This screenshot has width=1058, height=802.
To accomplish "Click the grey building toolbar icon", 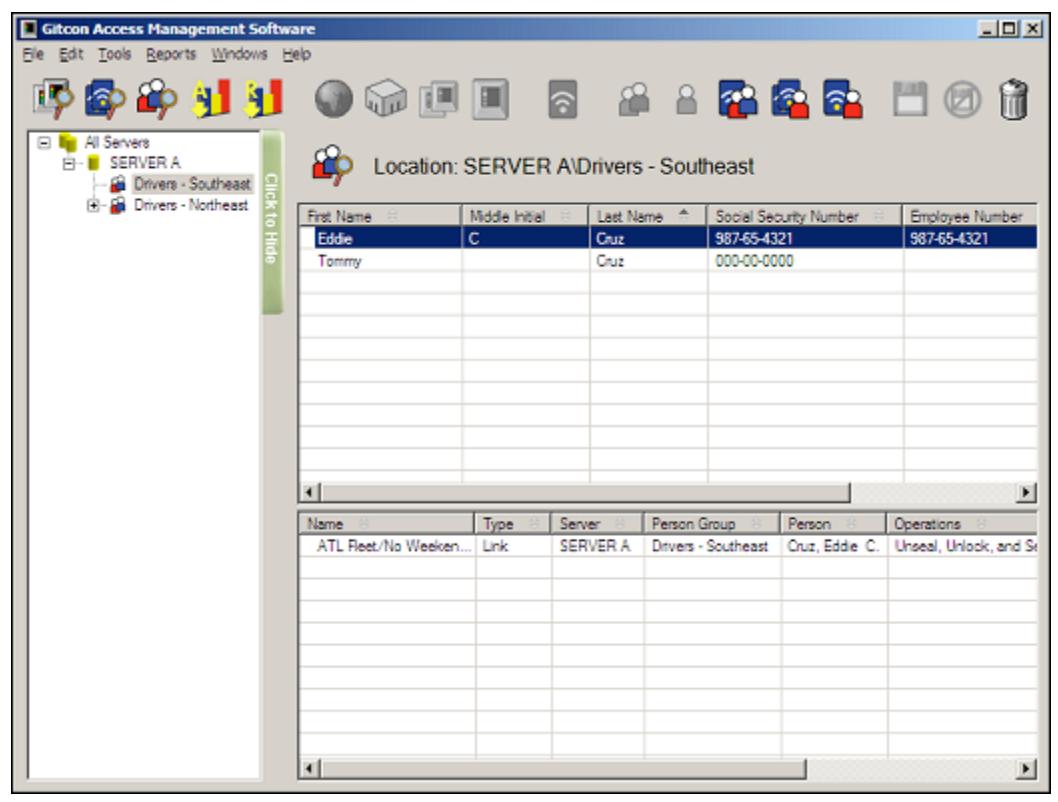I will [x=386, y=99].
